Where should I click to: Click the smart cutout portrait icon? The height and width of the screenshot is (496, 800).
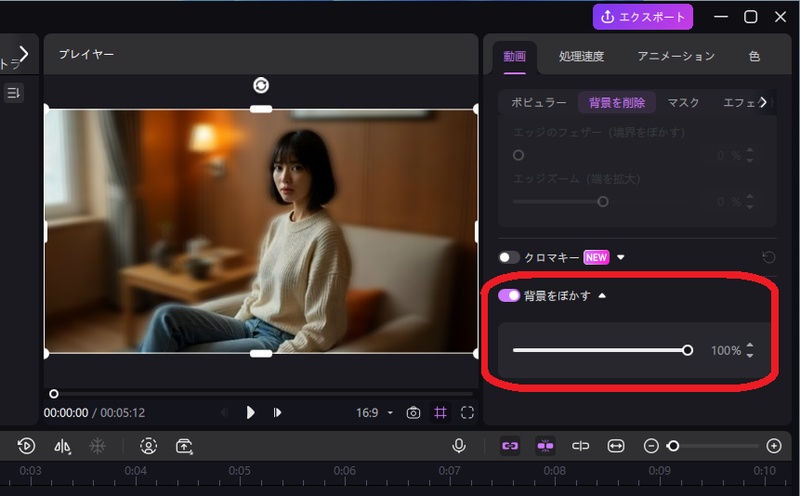click(x=148, y=446)
